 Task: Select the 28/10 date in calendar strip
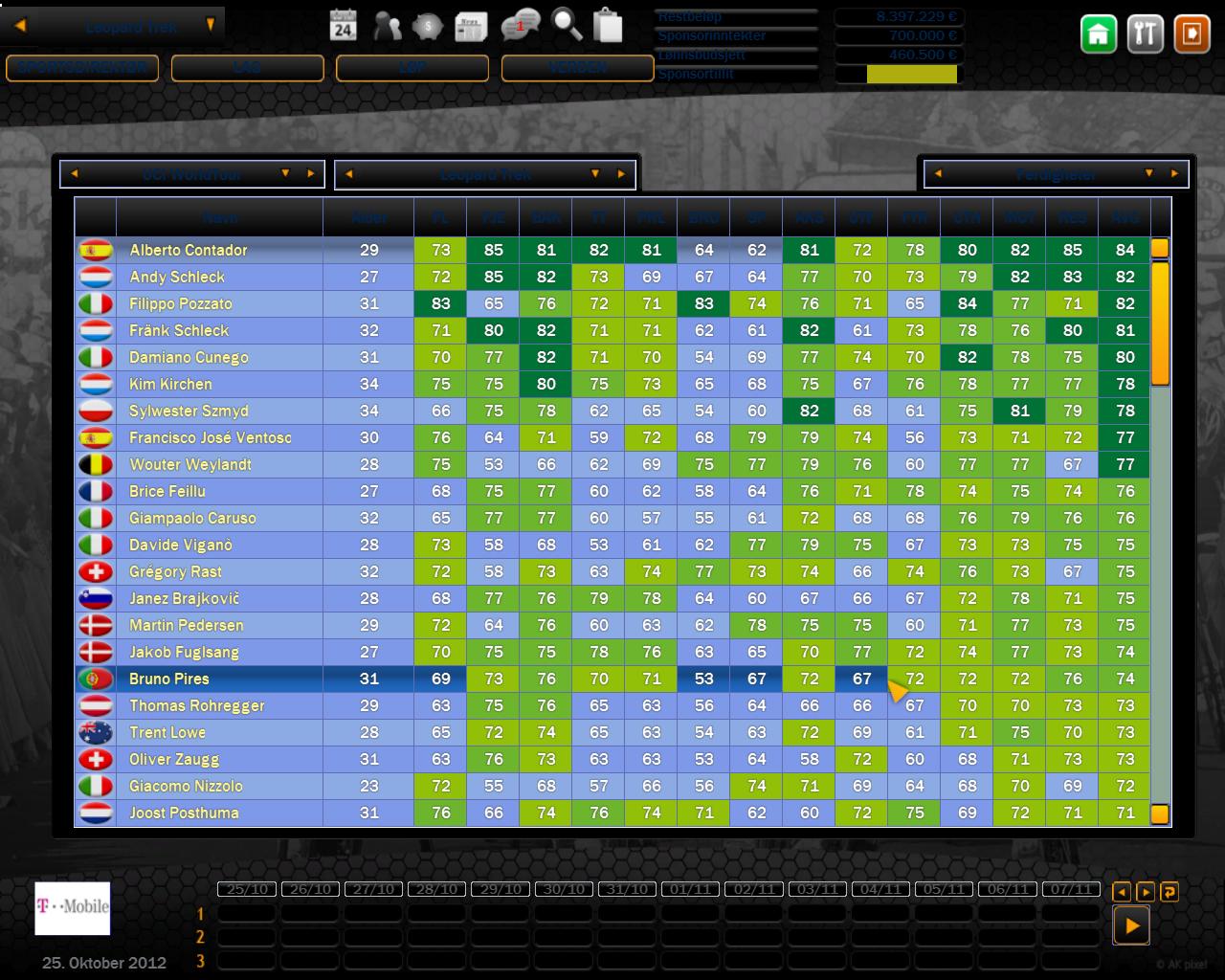(437, 889)
